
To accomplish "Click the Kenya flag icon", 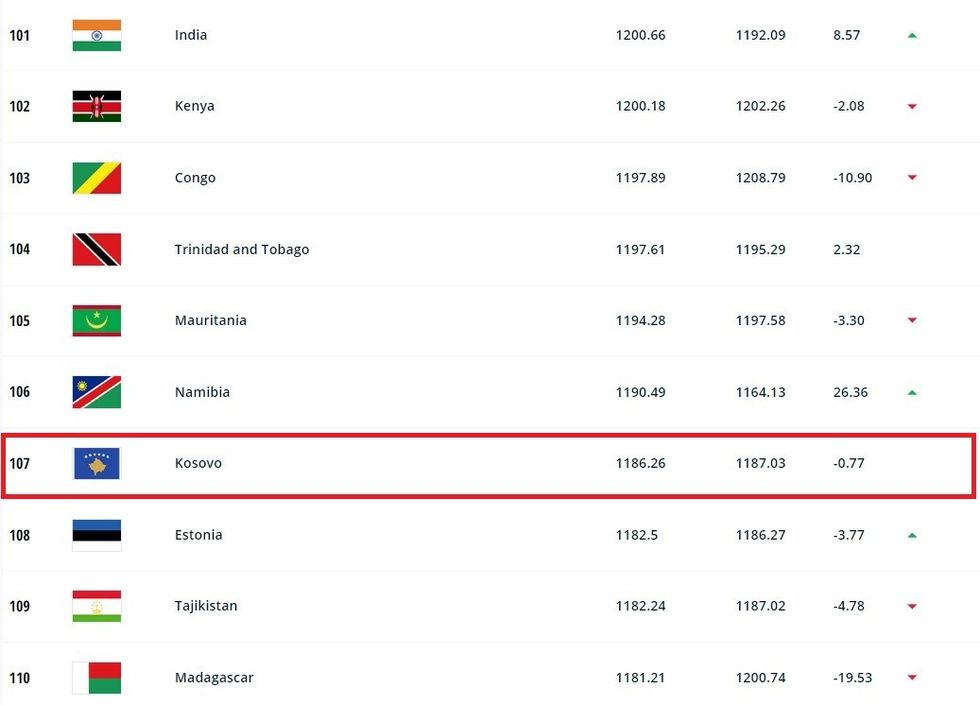I will click(97, 106).
